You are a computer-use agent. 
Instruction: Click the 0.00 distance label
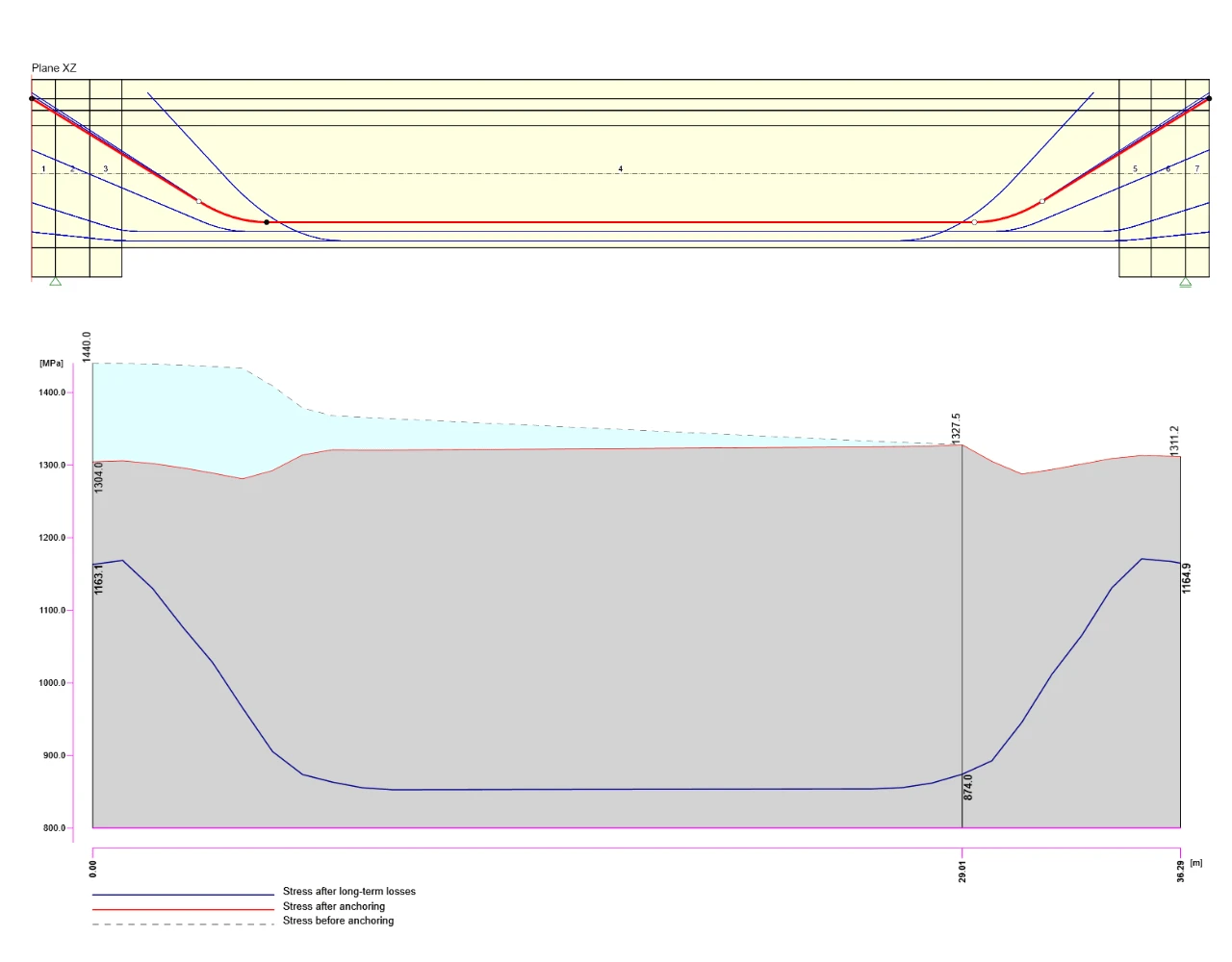tap(93, 870)
